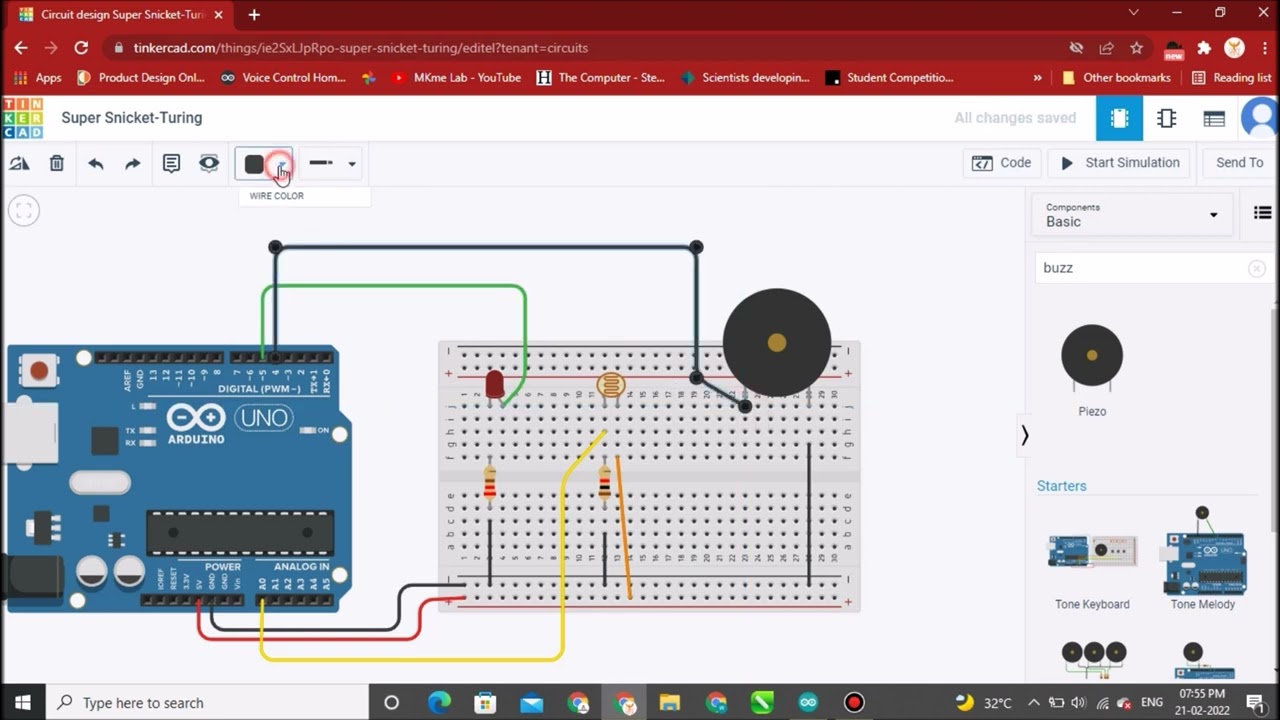
Task: Open Voice Control Hom... bookmark
Action: coord(283,77)
